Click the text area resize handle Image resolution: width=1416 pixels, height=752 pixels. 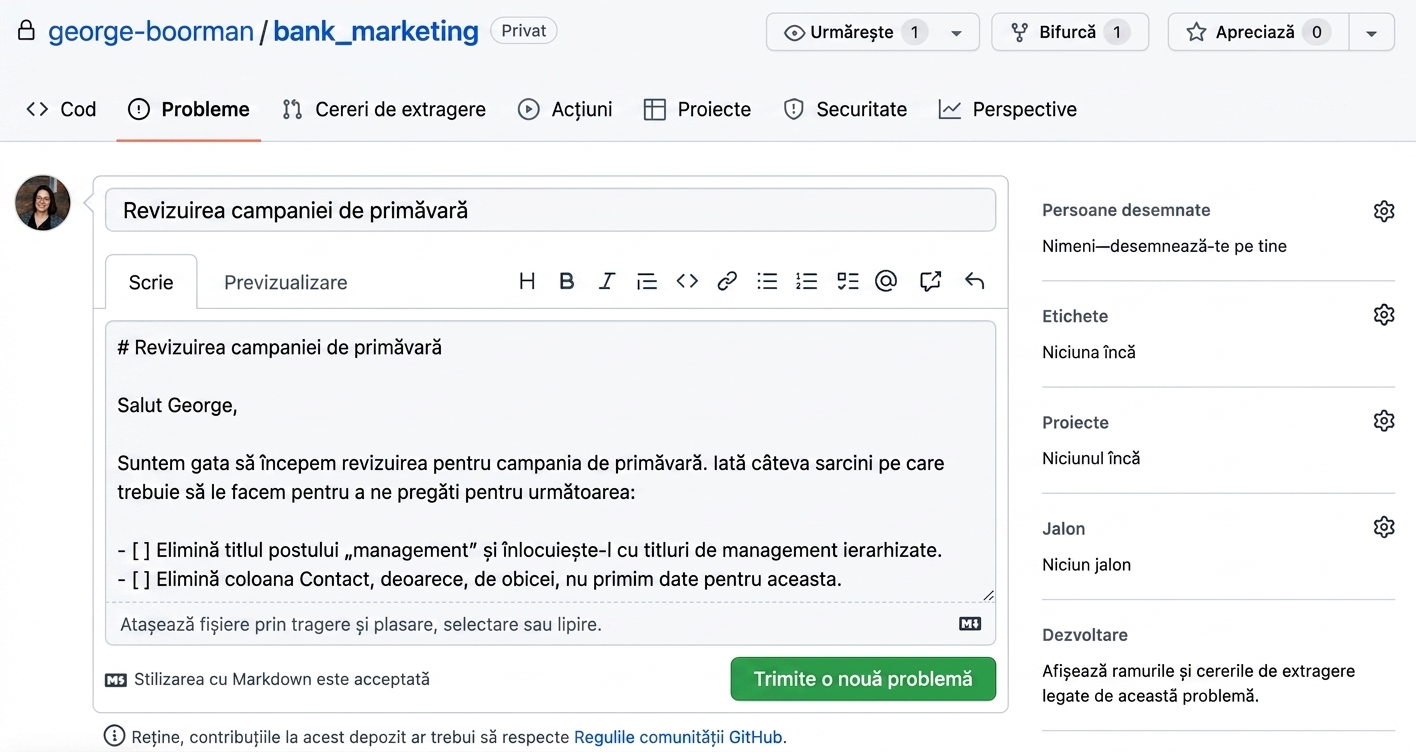coord(988,594)
